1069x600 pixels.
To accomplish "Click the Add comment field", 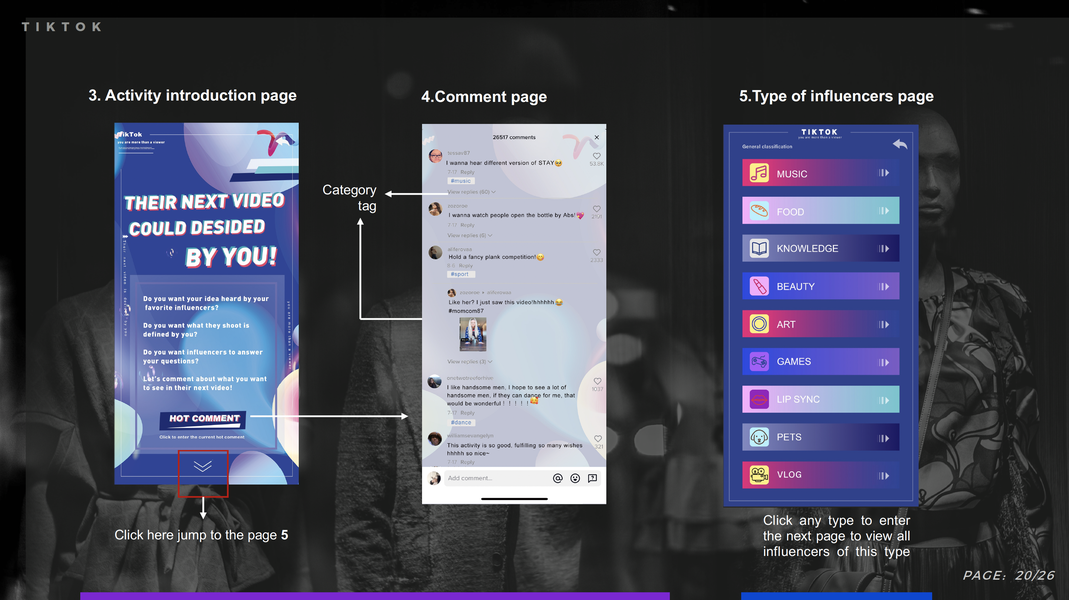I will [496, 478].
